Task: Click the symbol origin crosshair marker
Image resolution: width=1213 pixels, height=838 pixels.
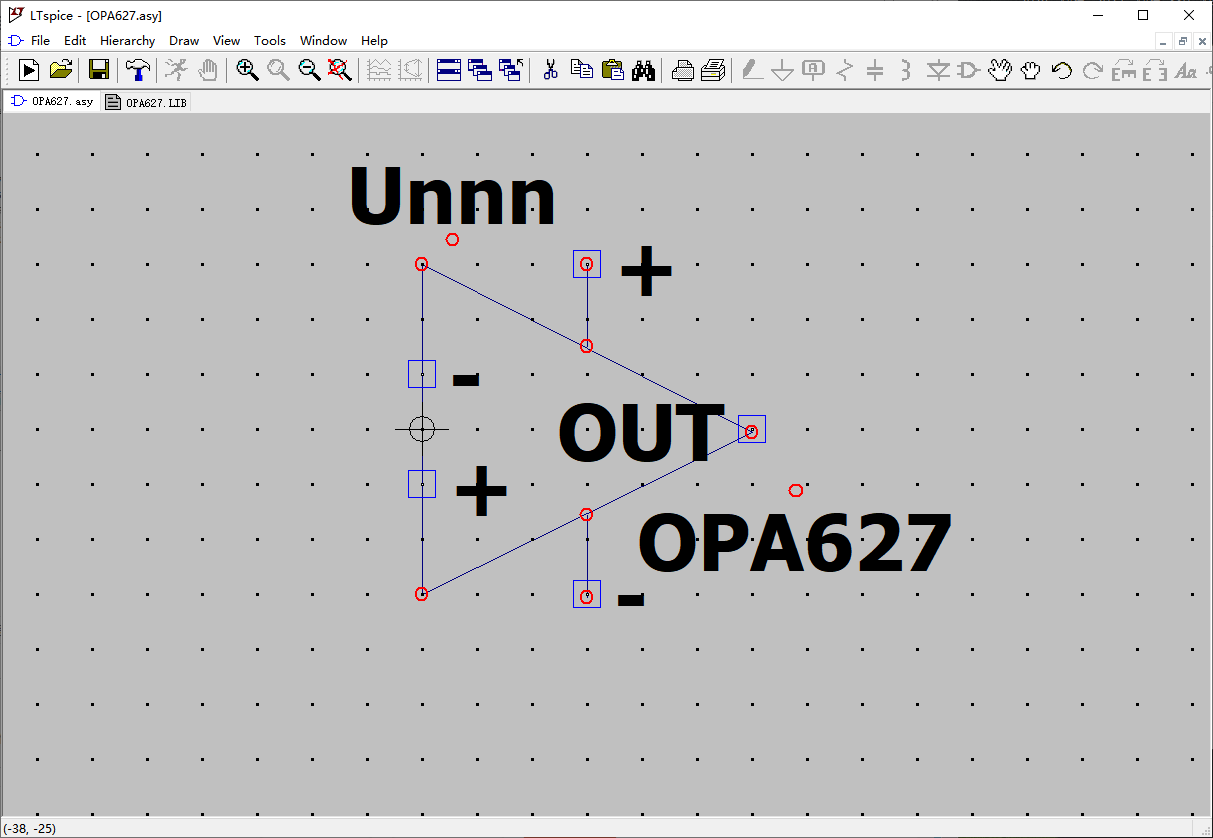Action: [422, 429]
